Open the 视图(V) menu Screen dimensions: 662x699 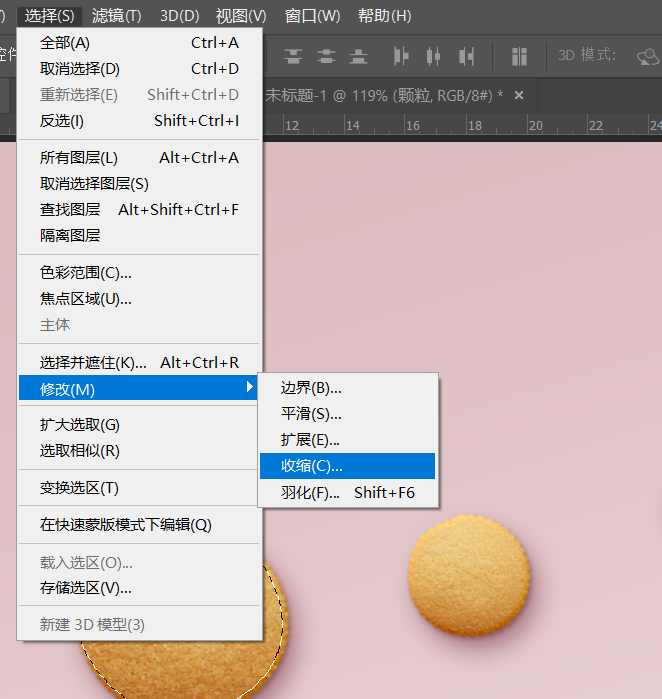(241, 16)
